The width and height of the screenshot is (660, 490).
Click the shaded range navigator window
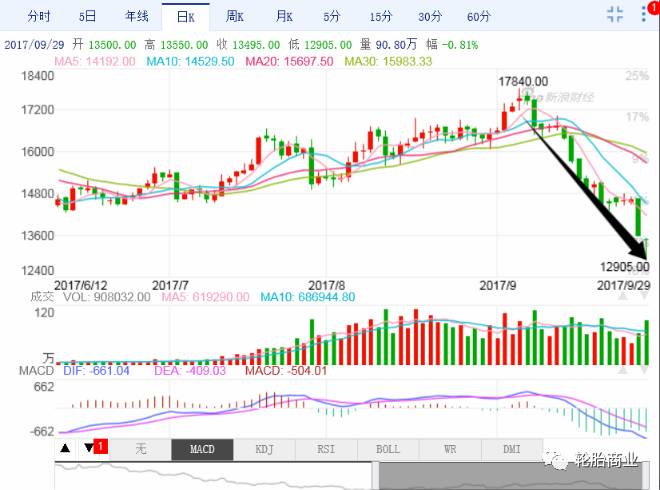511,476
